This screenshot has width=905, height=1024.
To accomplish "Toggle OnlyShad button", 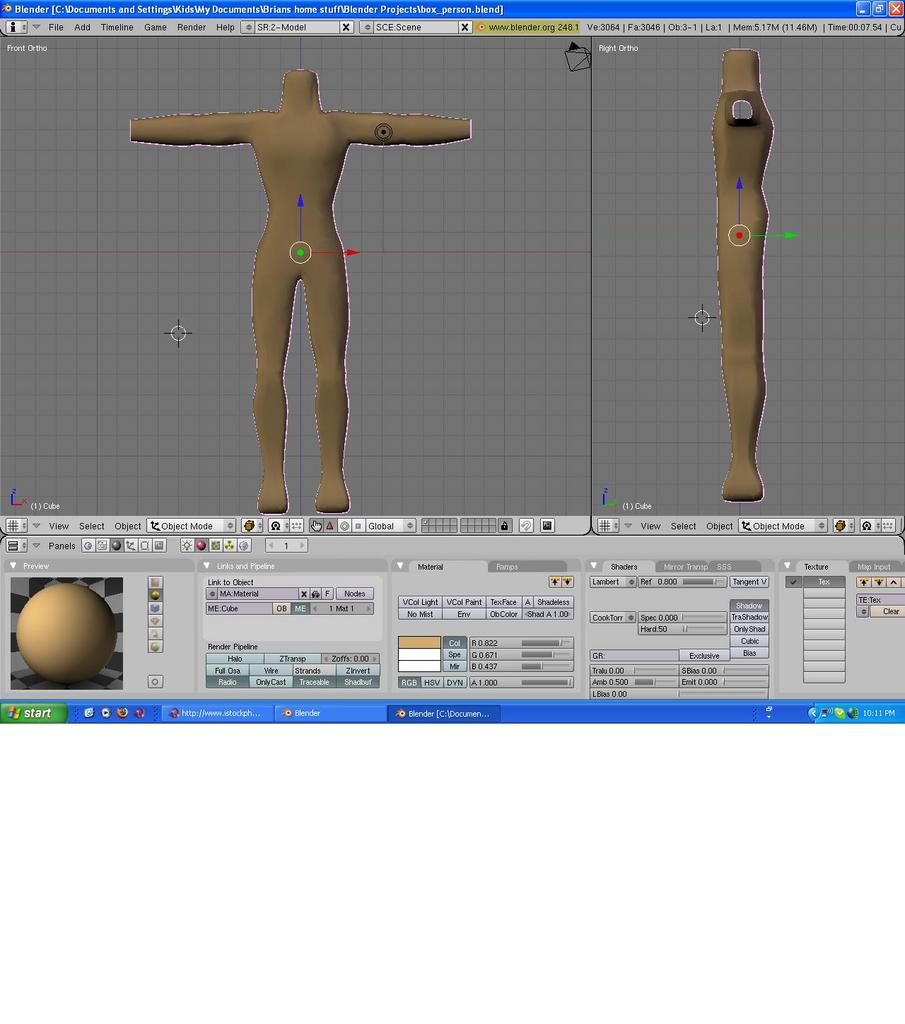I will tap(749, 630).
